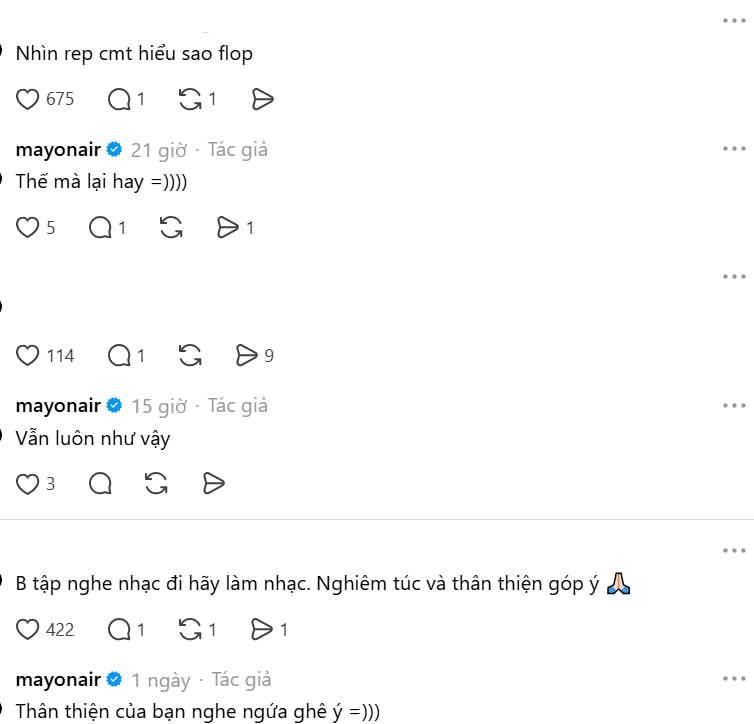Toggle like on 'Thế mà lại hay' reply
Image resolution: width=754 pixels, height=724 pixels.
(x=27, y=227)
